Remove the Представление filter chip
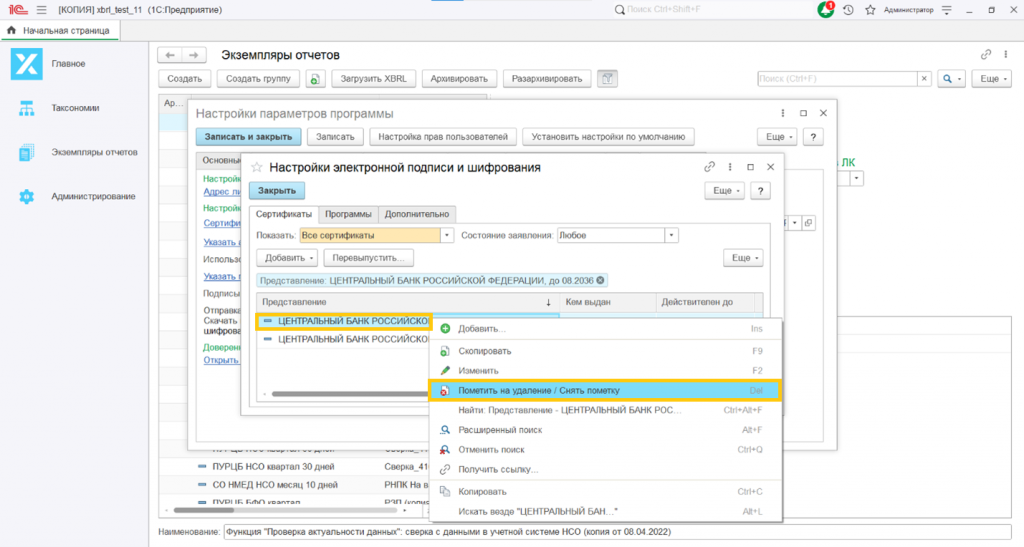The image size is (1024, 547). tap(600, 281)
